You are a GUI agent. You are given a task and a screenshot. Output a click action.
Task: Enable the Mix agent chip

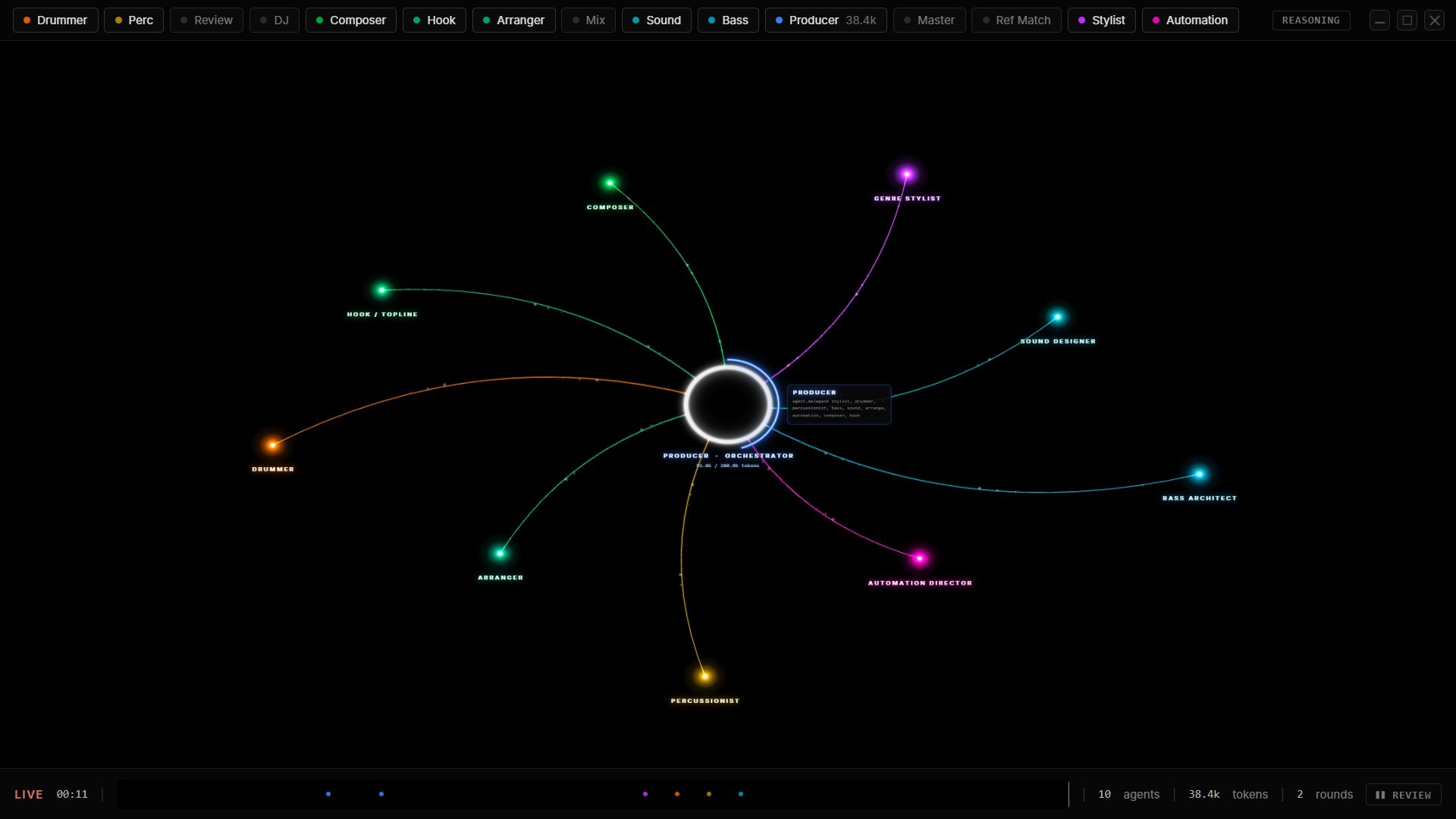tap(588, 20)
